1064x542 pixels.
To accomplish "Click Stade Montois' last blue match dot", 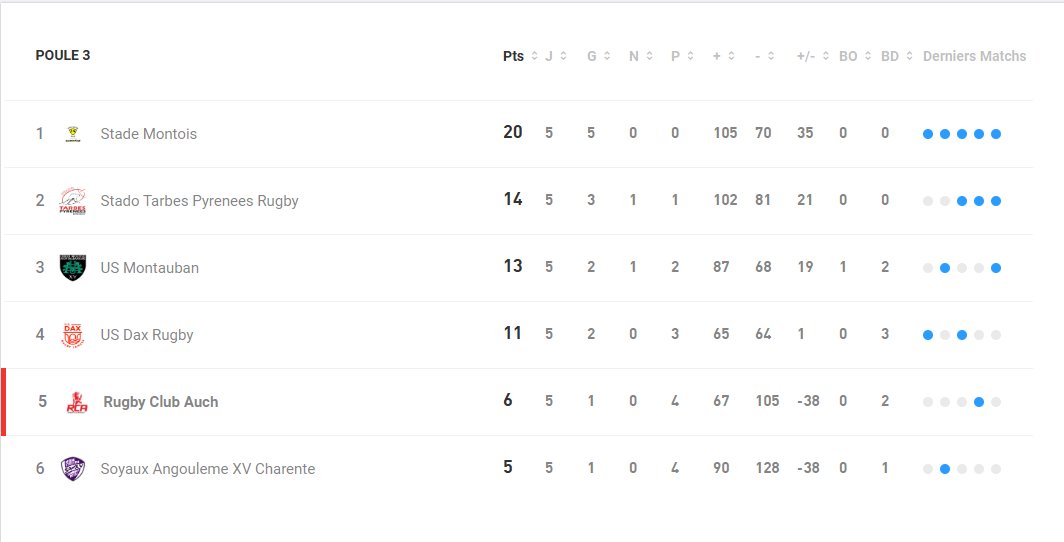I will point(995,134).
